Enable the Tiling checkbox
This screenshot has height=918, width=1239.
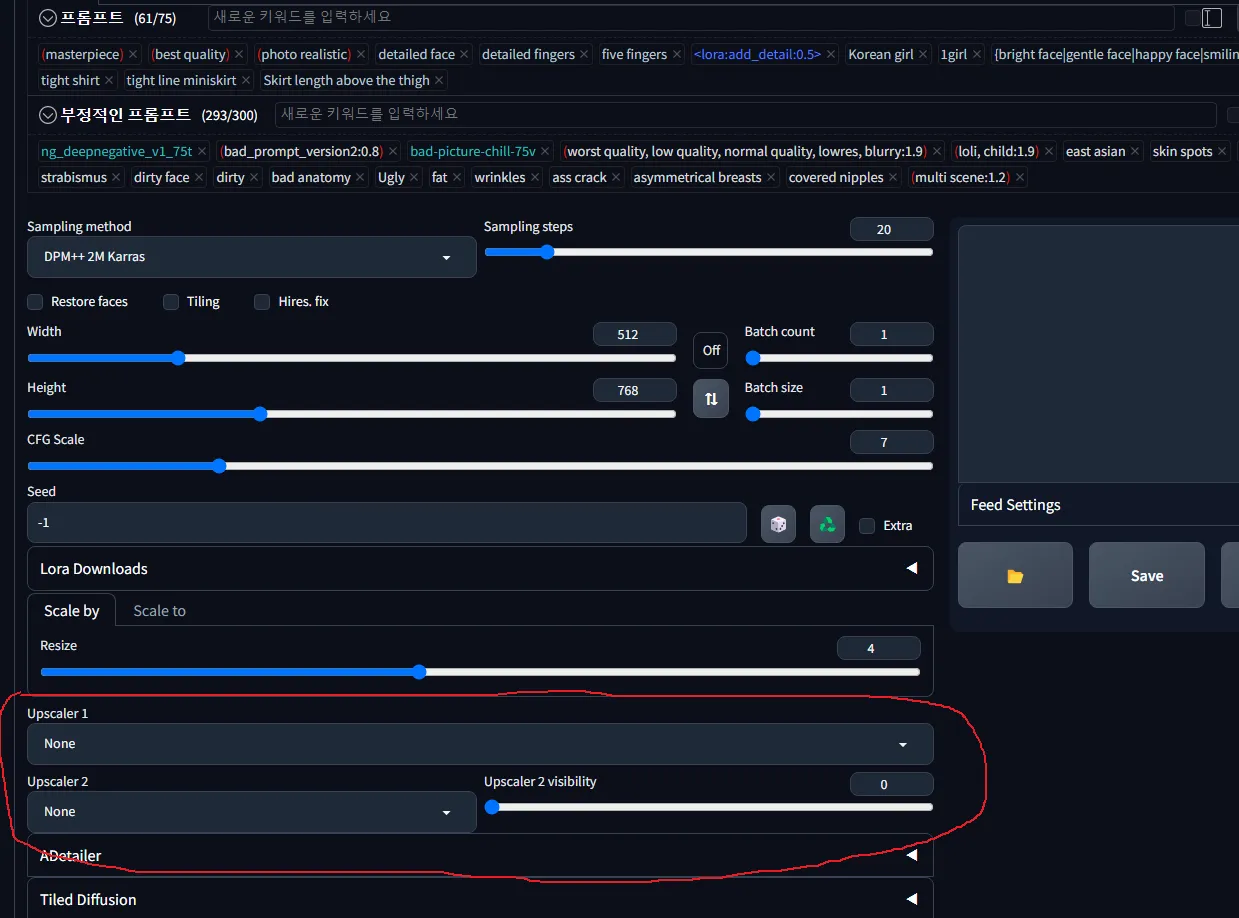click(171, 301)
